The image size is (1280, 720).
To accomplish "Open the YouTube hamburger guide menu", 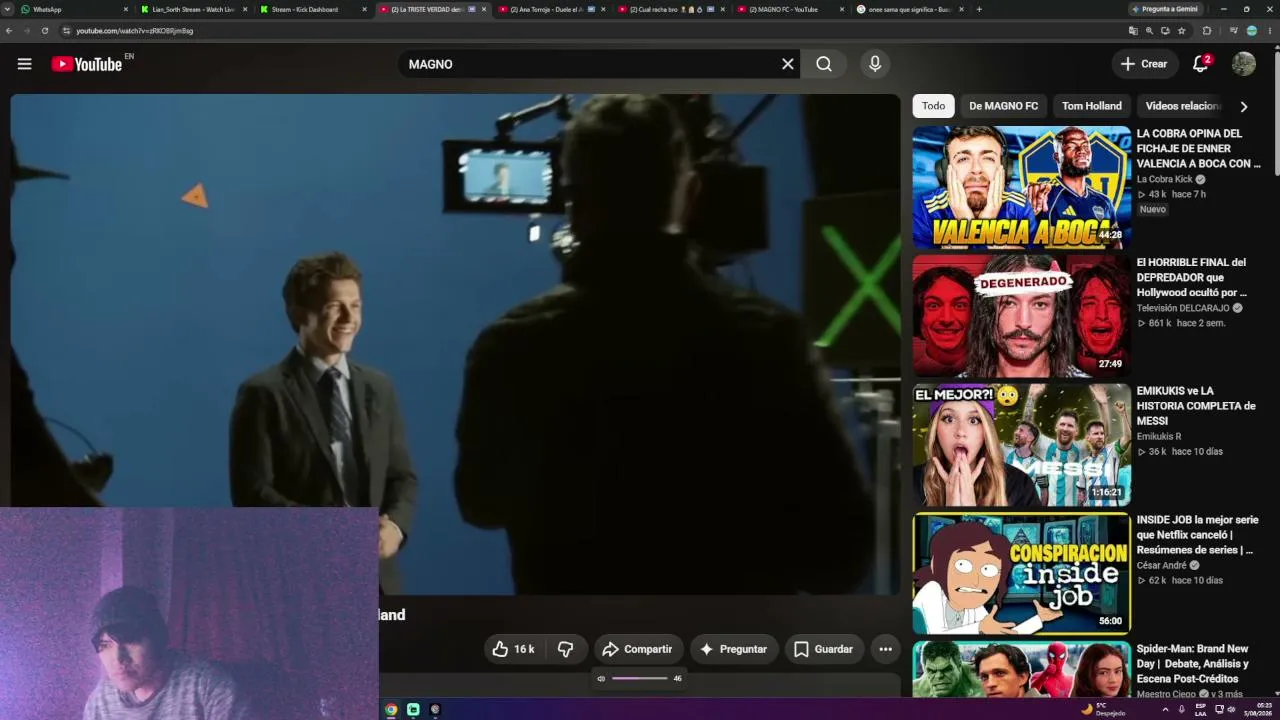I will (x=25, y=64).
